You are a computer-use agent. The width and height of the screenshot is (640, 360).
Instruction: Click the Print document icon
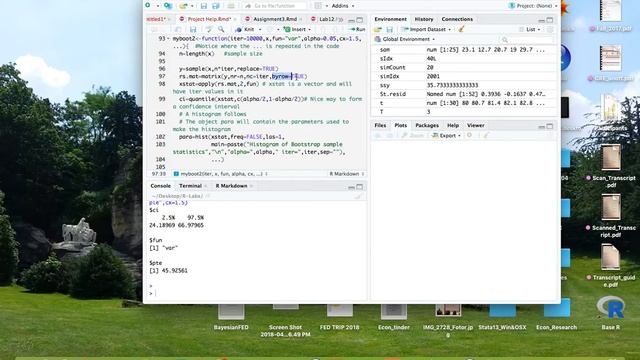231,6
